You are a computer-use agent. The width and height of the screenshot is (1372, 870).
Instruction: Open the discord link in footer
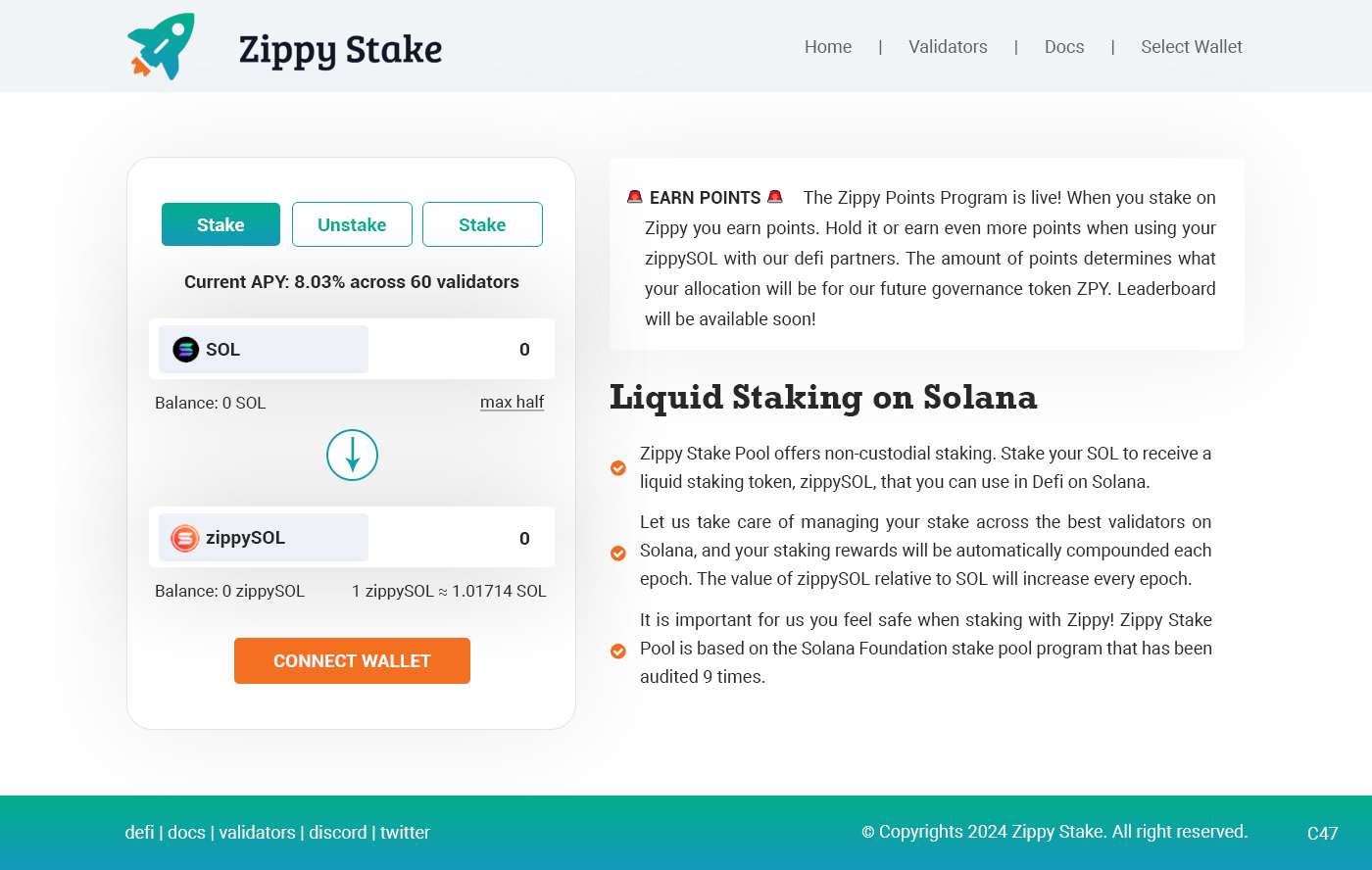point(338,832)
